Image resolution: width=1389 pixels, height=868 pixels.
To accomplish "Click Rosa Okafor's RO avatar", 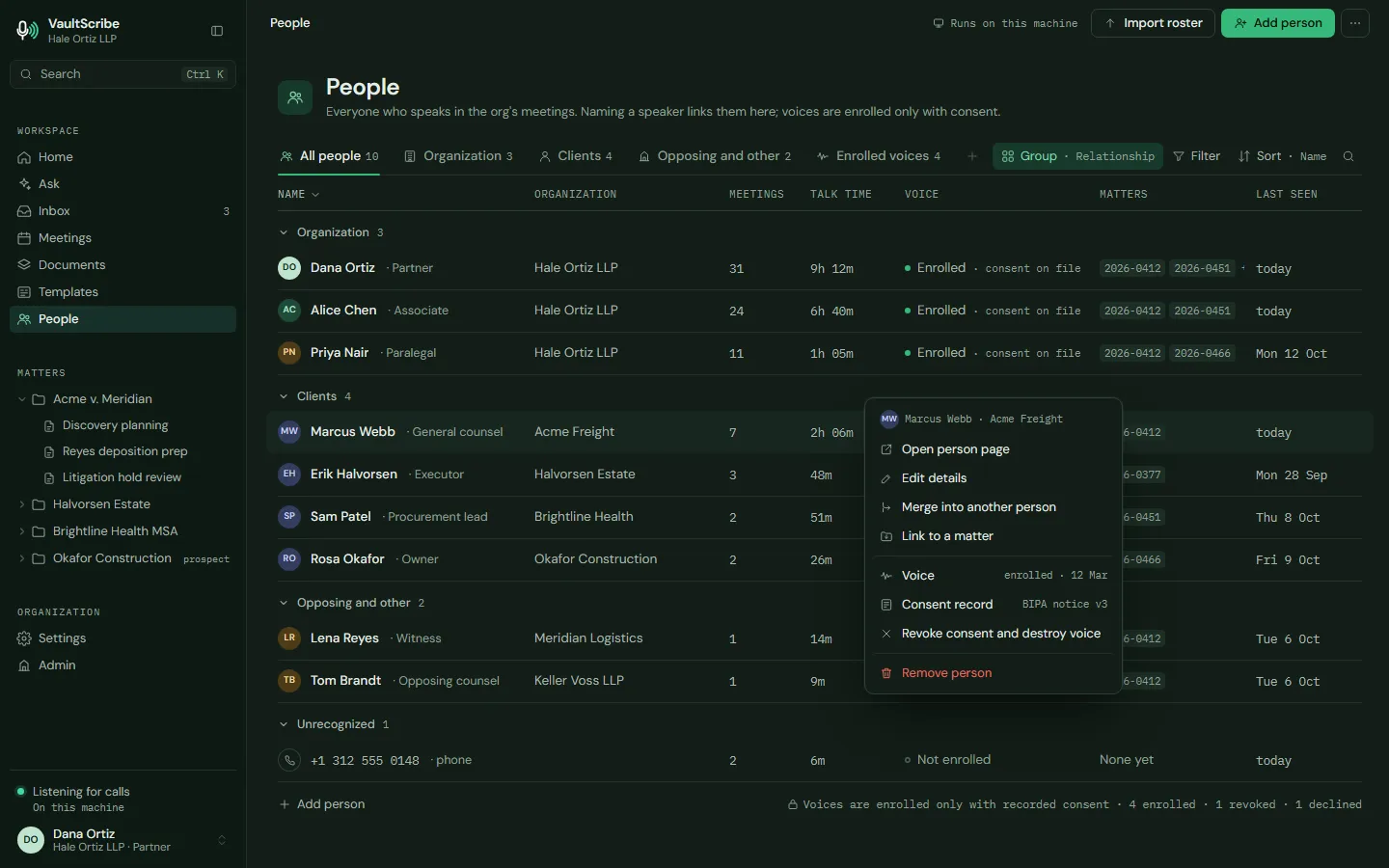I will [289, 559].
